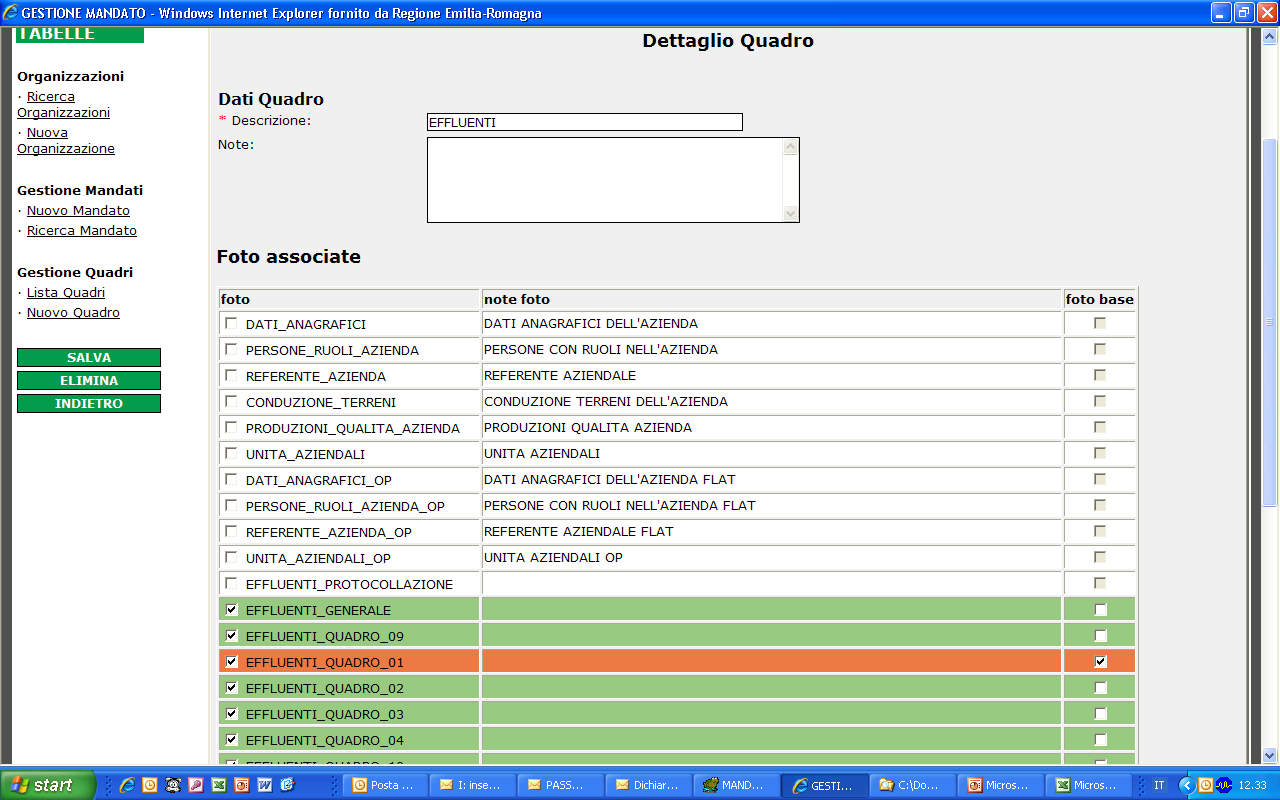Open Ricerca Organizzazioni link

point(63,105)
